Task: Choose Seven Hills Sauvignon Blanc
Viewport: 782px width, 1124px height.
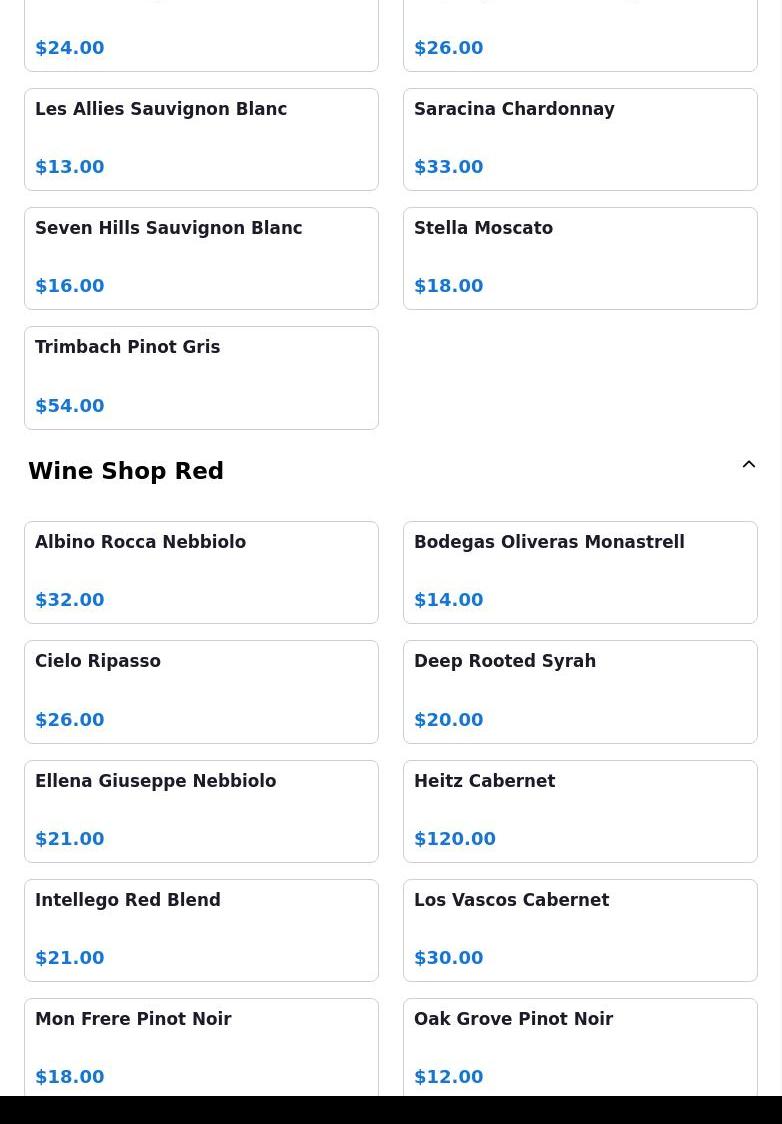Action: pos(201,258)
